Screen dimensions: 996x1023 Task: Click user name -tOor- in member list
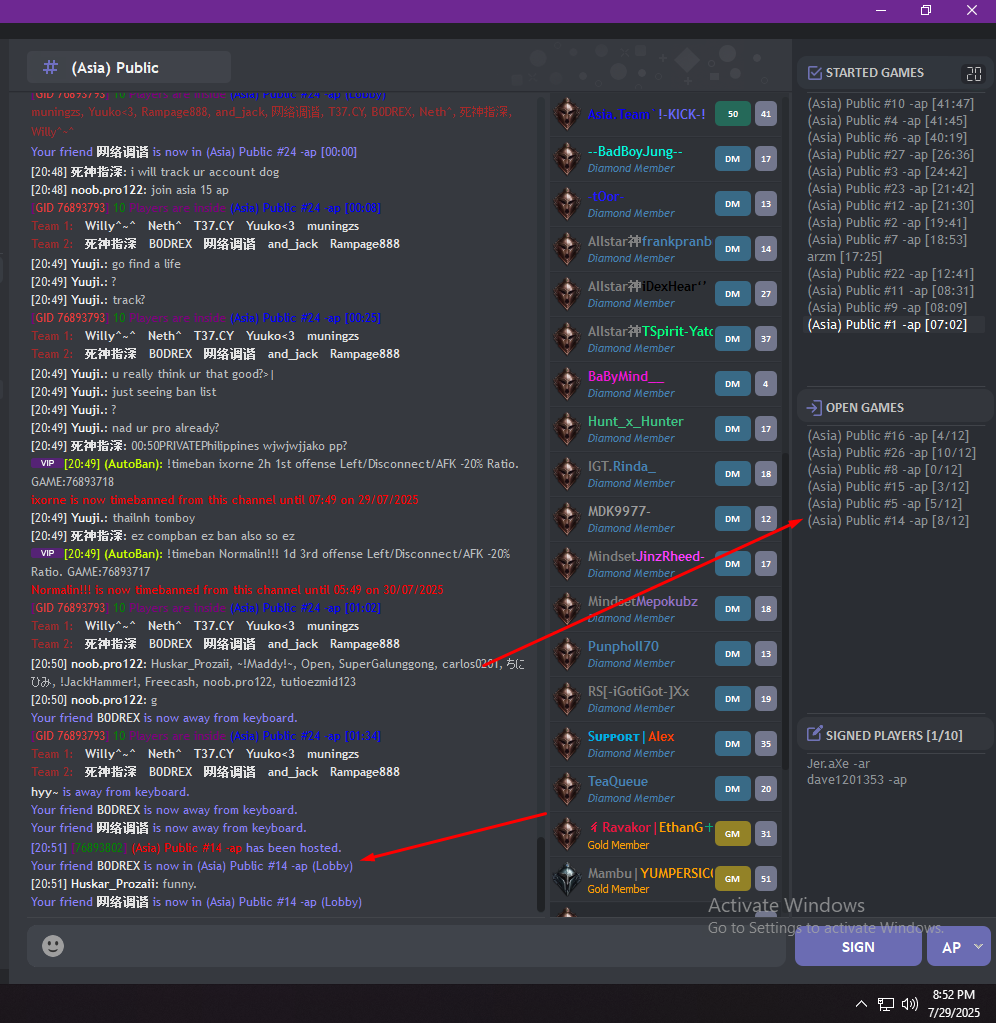(605, 196)
